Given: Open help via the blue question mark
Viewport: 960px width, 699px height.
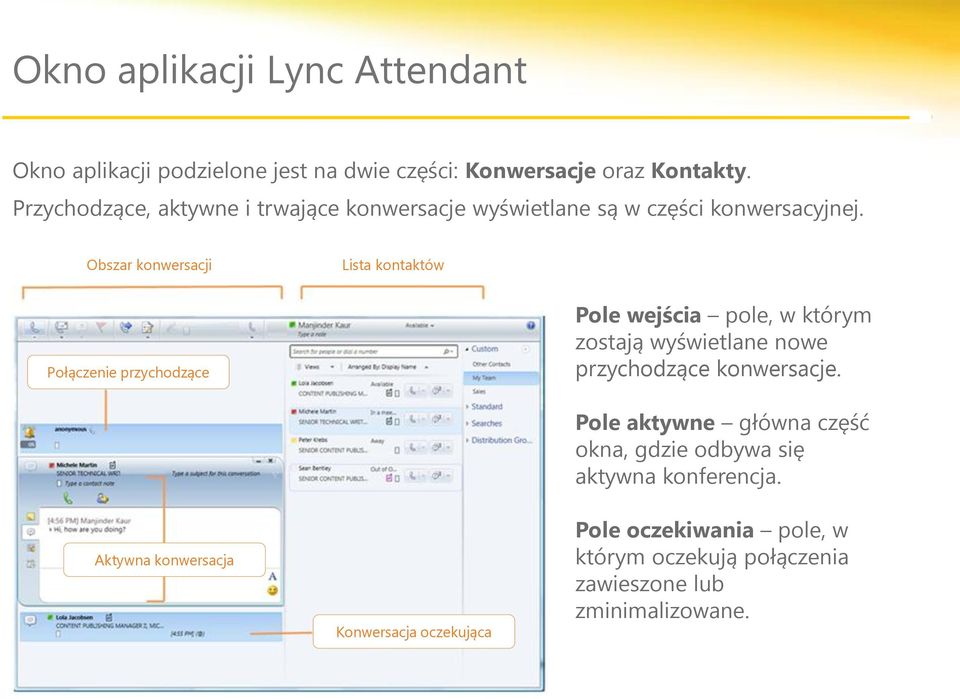Looking at the screenshot, I should point(531,326).
